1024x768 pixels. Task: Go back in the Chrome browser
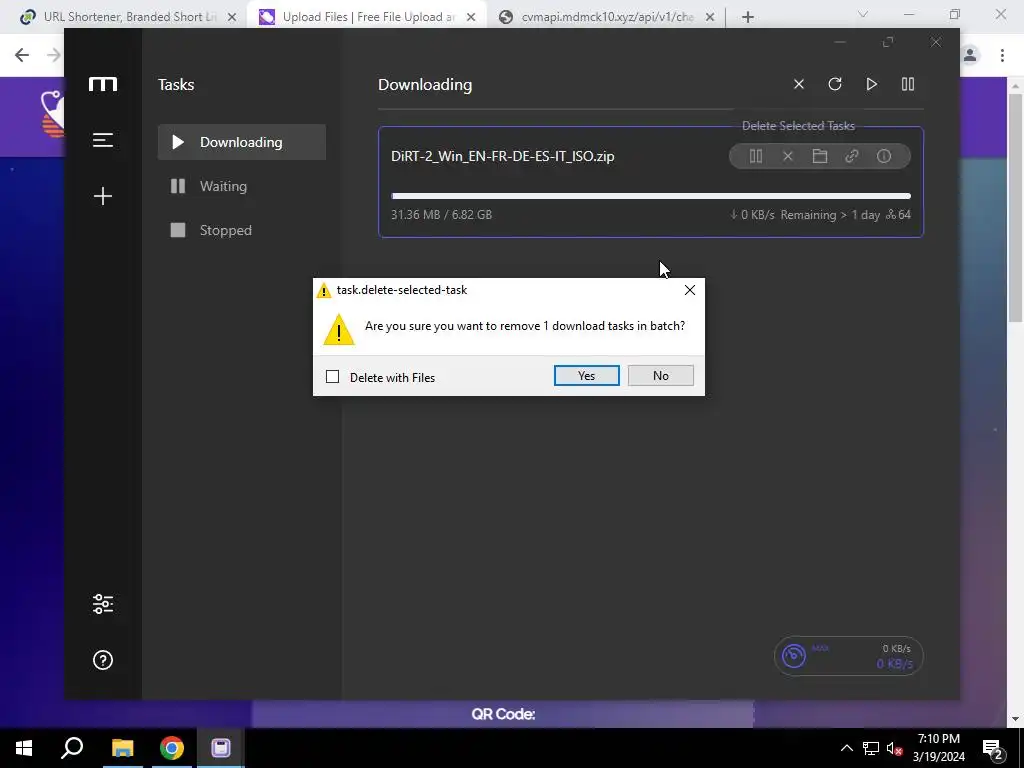tap(22, 55)
